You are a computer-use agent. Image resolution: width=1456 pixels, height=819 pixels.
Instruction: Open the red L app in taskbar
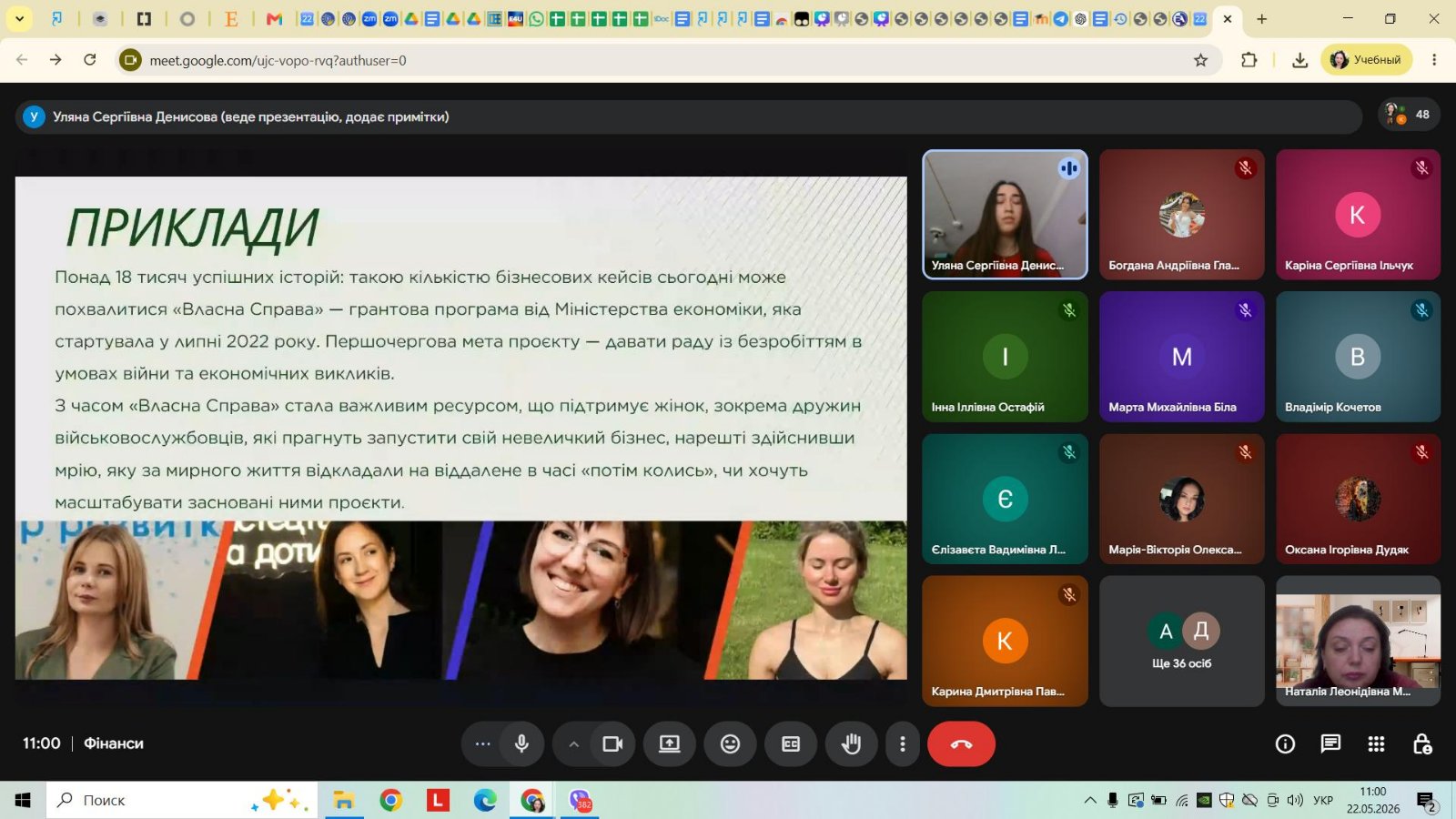tap(438, 800)
